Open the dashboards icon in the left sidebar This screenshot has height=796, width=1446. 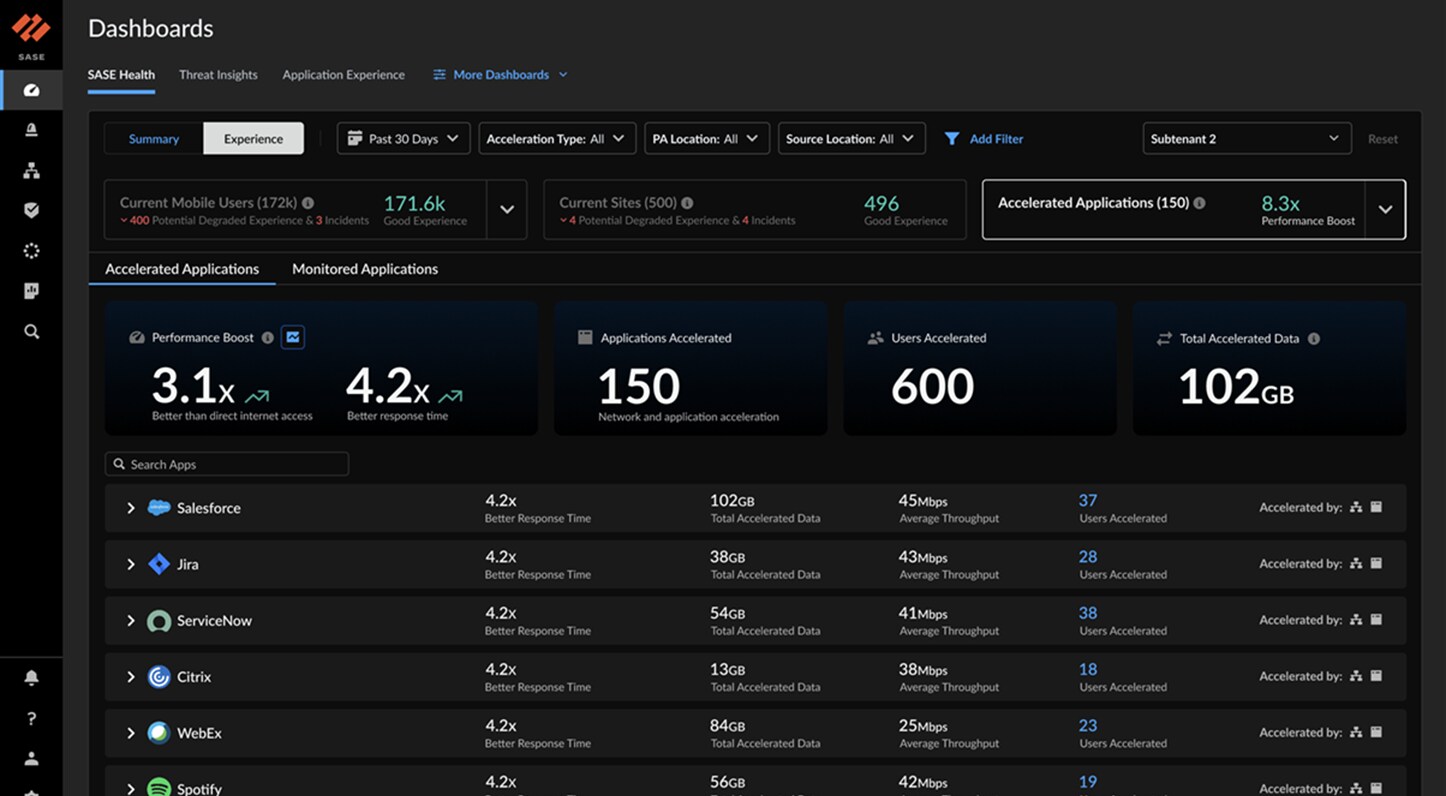click(x=31, y=89)
